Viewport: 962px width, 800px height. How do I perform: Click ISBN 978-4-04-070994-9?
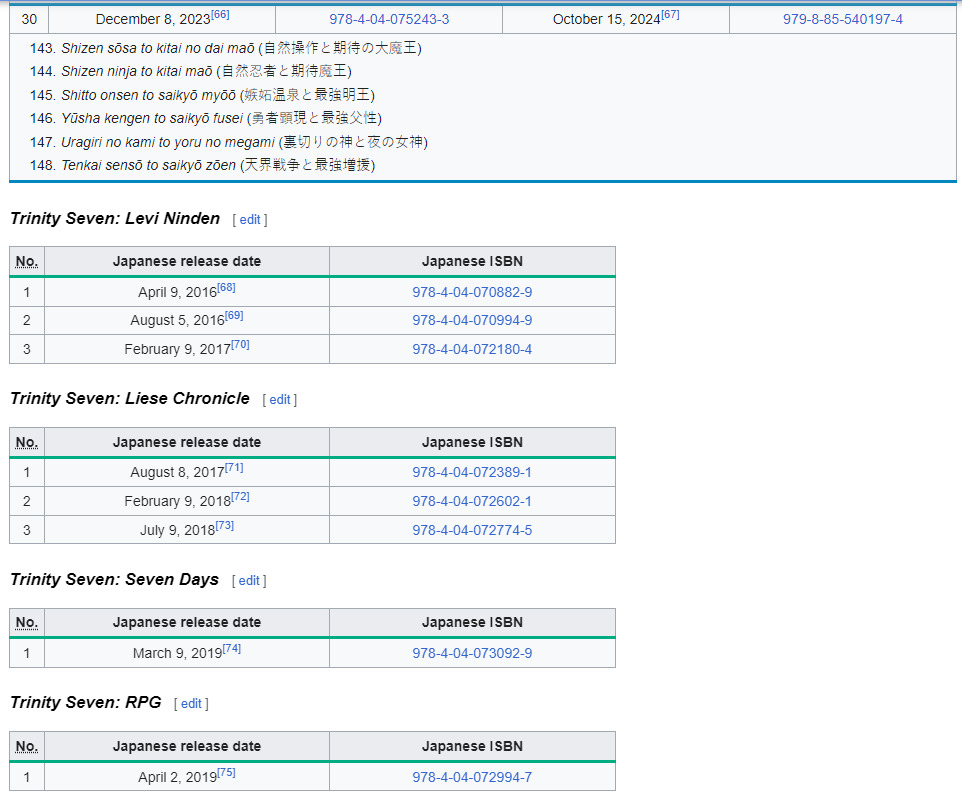coord(472,320)
